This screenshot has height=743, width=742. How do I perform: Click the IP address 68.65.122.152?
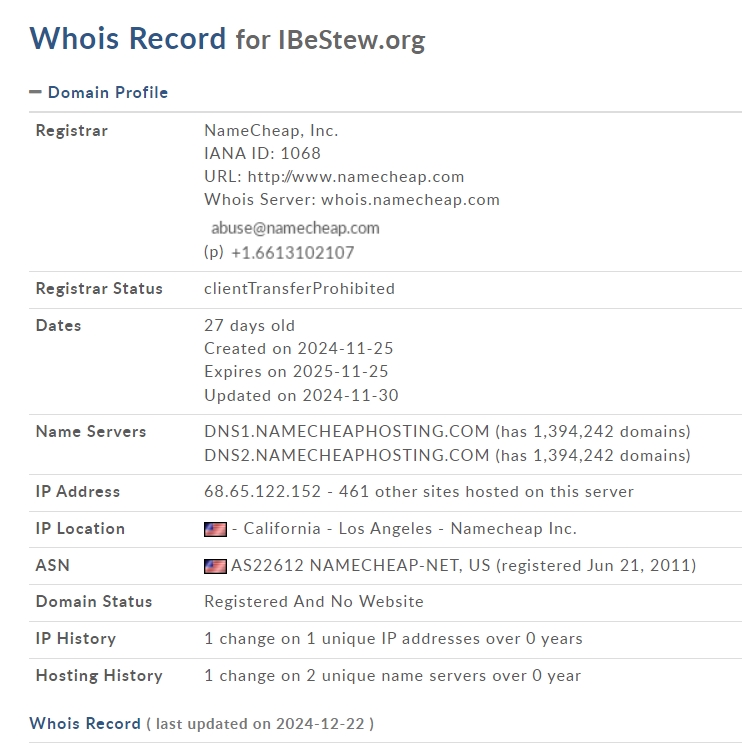(262, 491)
